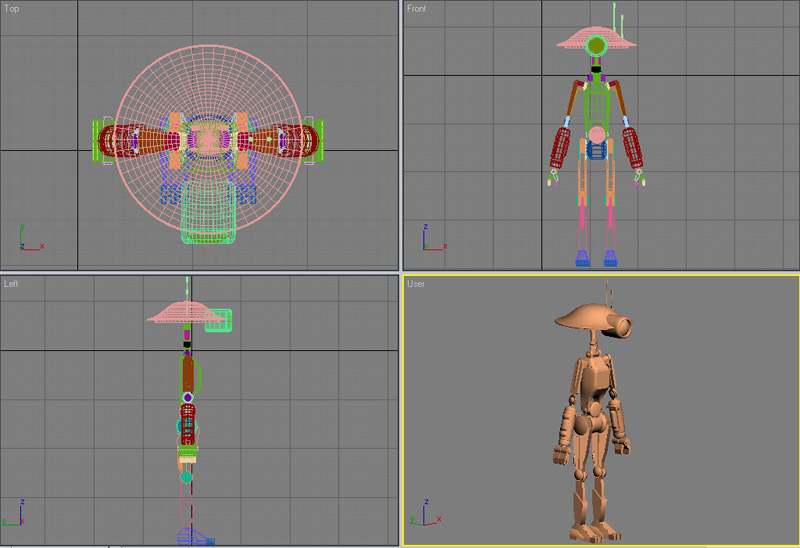Select green torso wireframe in Front viewport

pos(596,105)
